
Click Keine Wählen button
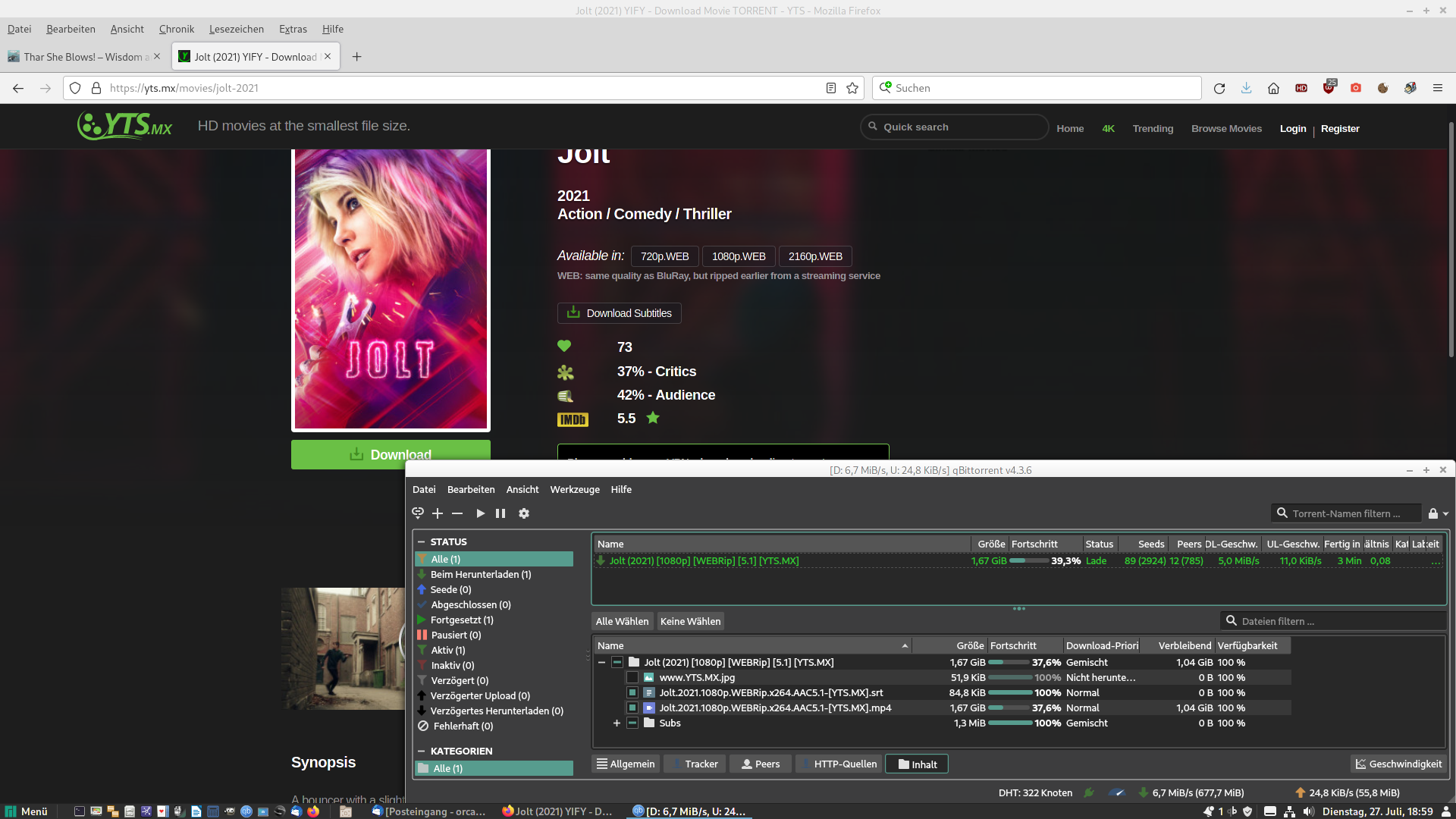tap(690, 621)
